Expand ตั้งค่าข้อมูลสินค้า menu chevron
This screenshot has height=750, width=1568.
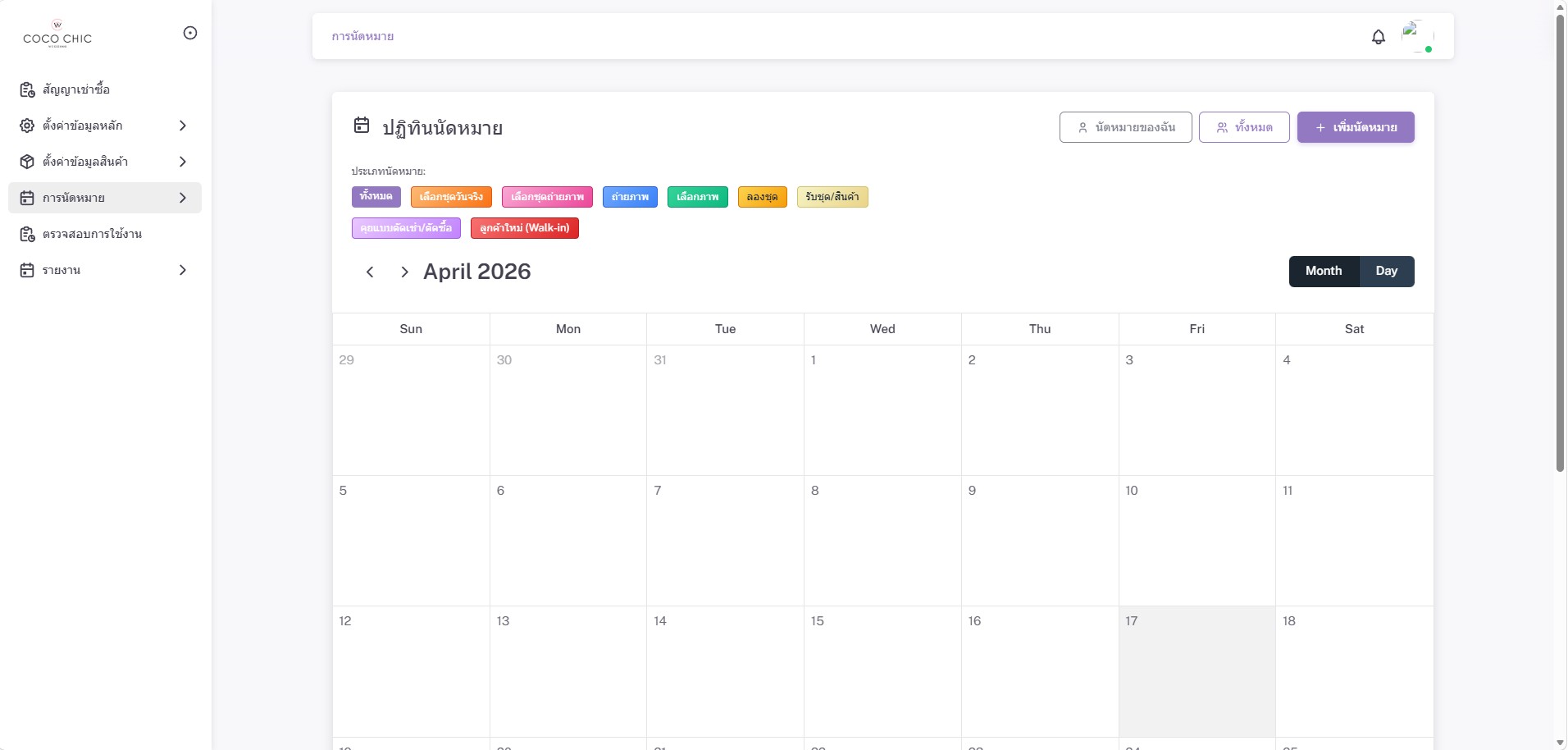coord(183,162)
